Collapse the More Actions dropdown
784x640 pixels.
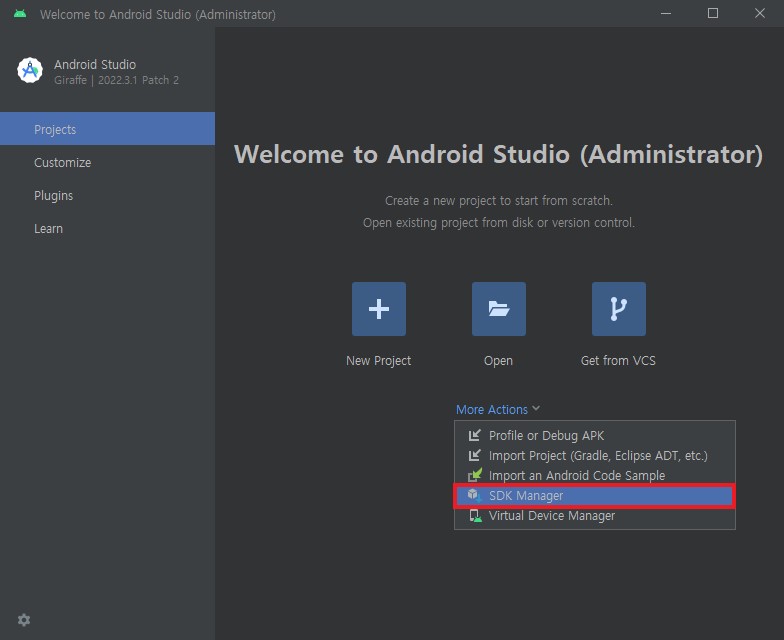(x=498, y=410)
